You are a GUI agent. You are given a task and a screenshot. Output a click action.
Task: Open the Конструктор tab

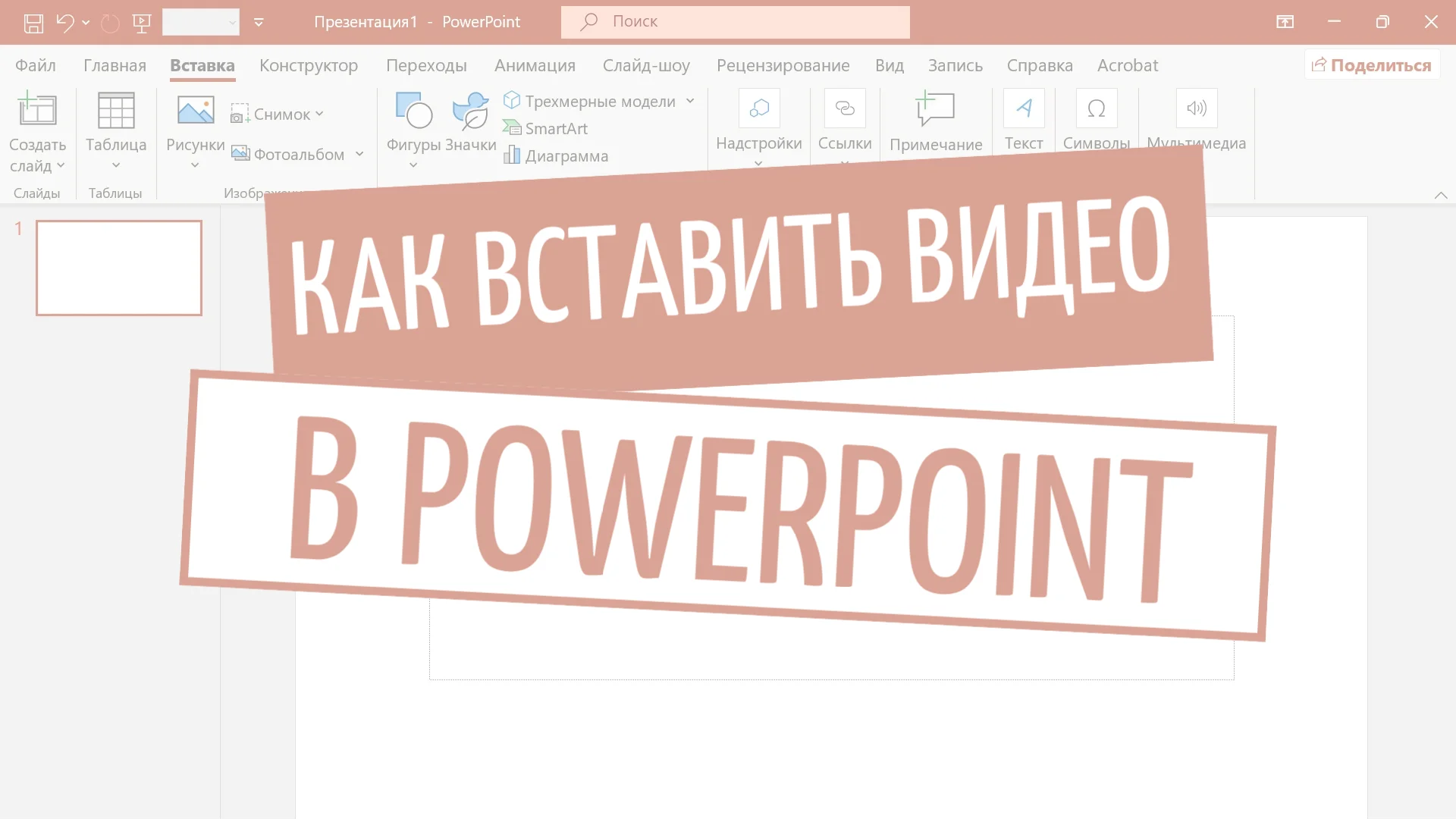click(309, 65)
